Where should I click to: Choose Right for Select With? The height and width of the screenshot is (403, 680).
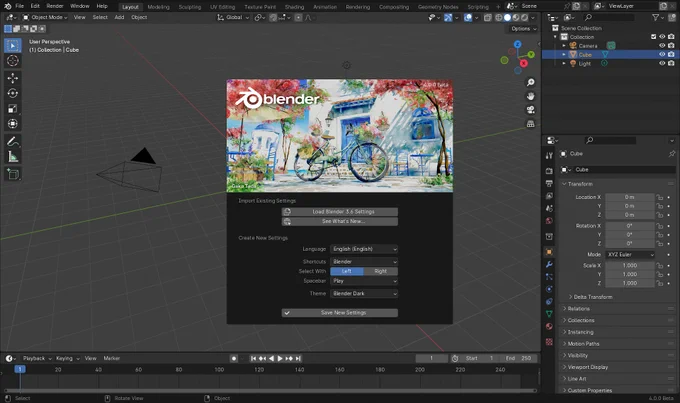pyautogui.click(x=381, y=271)
